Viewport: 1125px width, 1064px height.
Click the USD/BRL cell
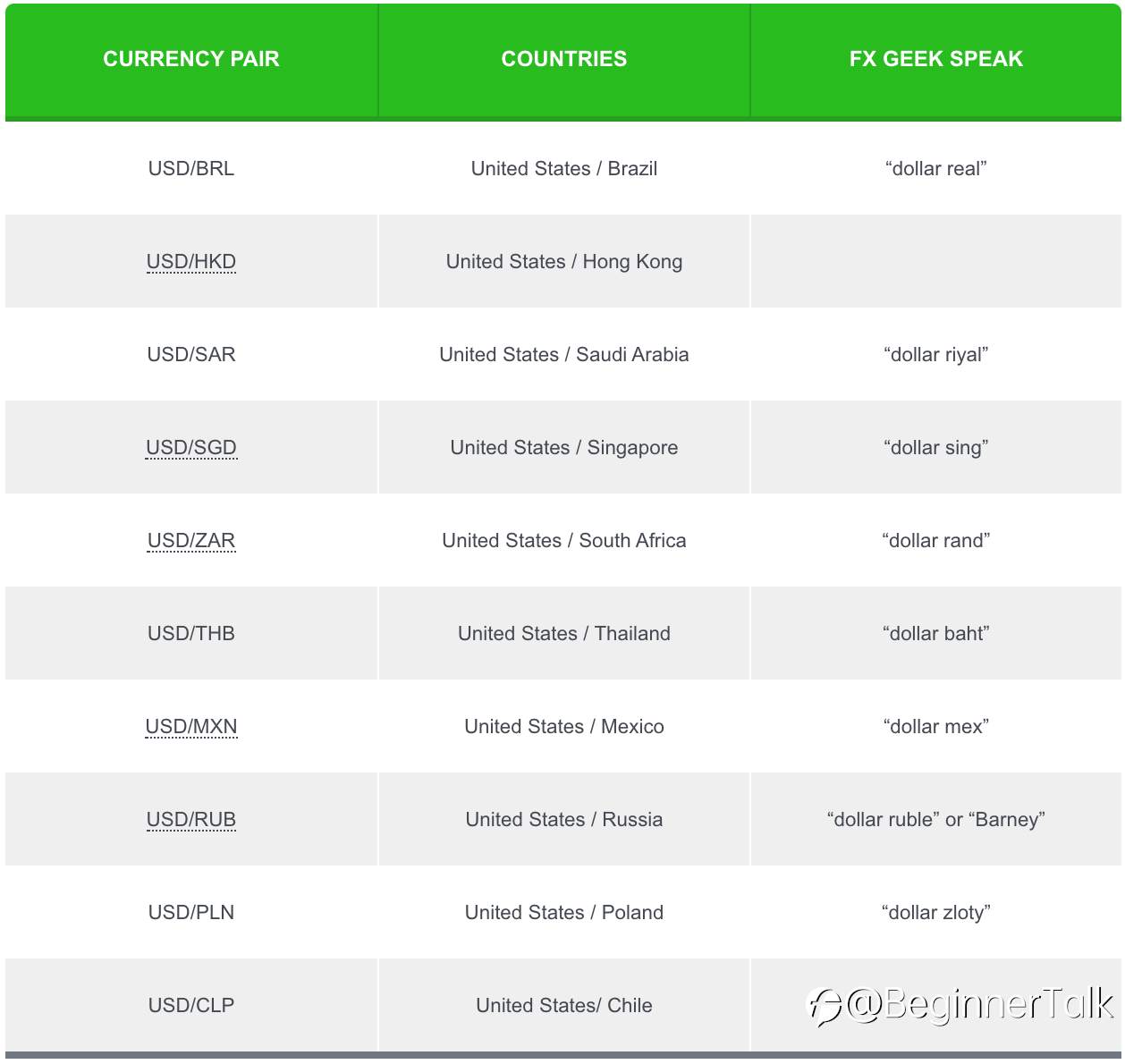click(191, 168)
